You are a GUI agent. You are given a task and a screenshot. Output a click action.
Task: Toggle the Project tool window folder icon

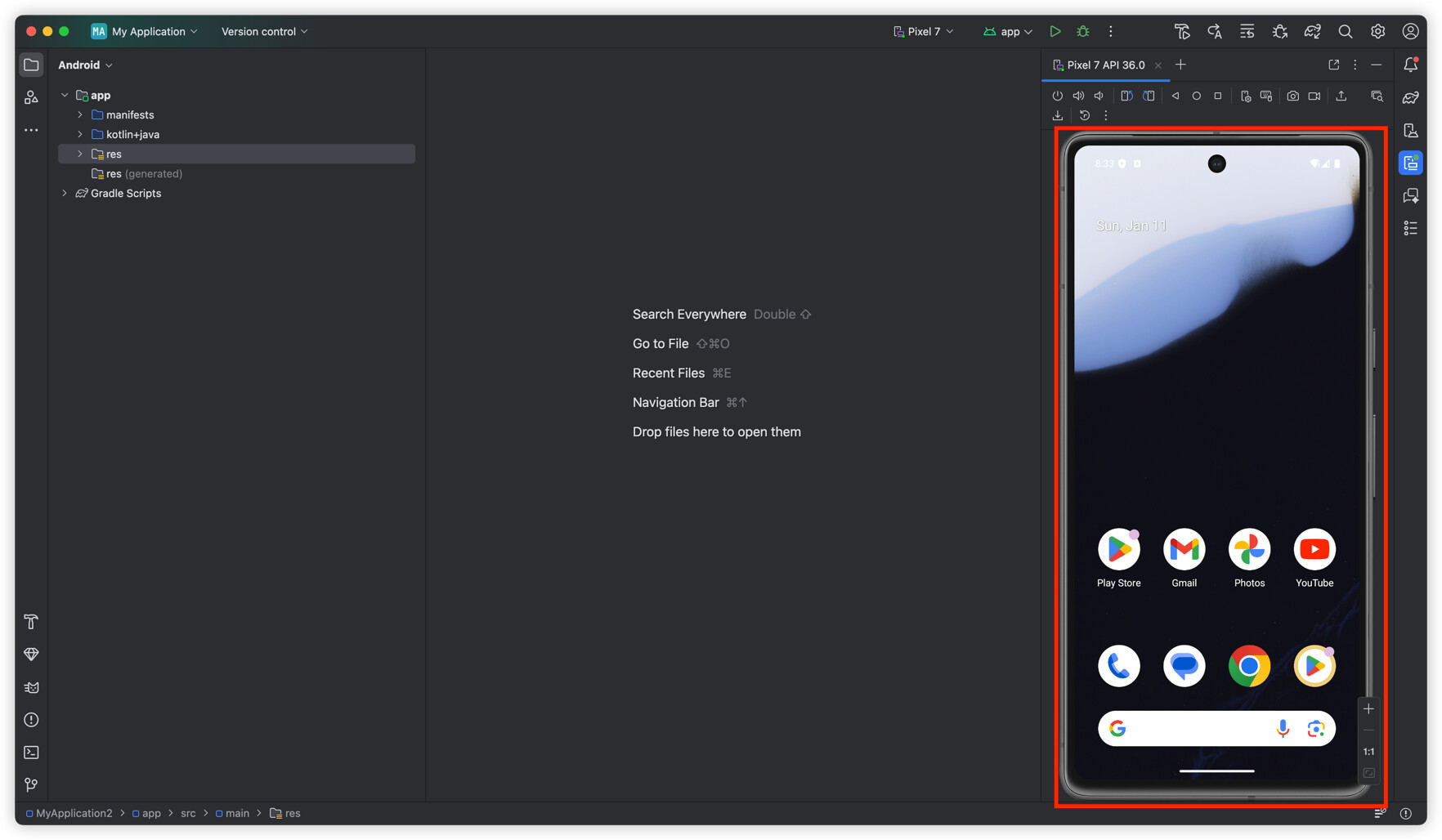click(x=31, y=65)
